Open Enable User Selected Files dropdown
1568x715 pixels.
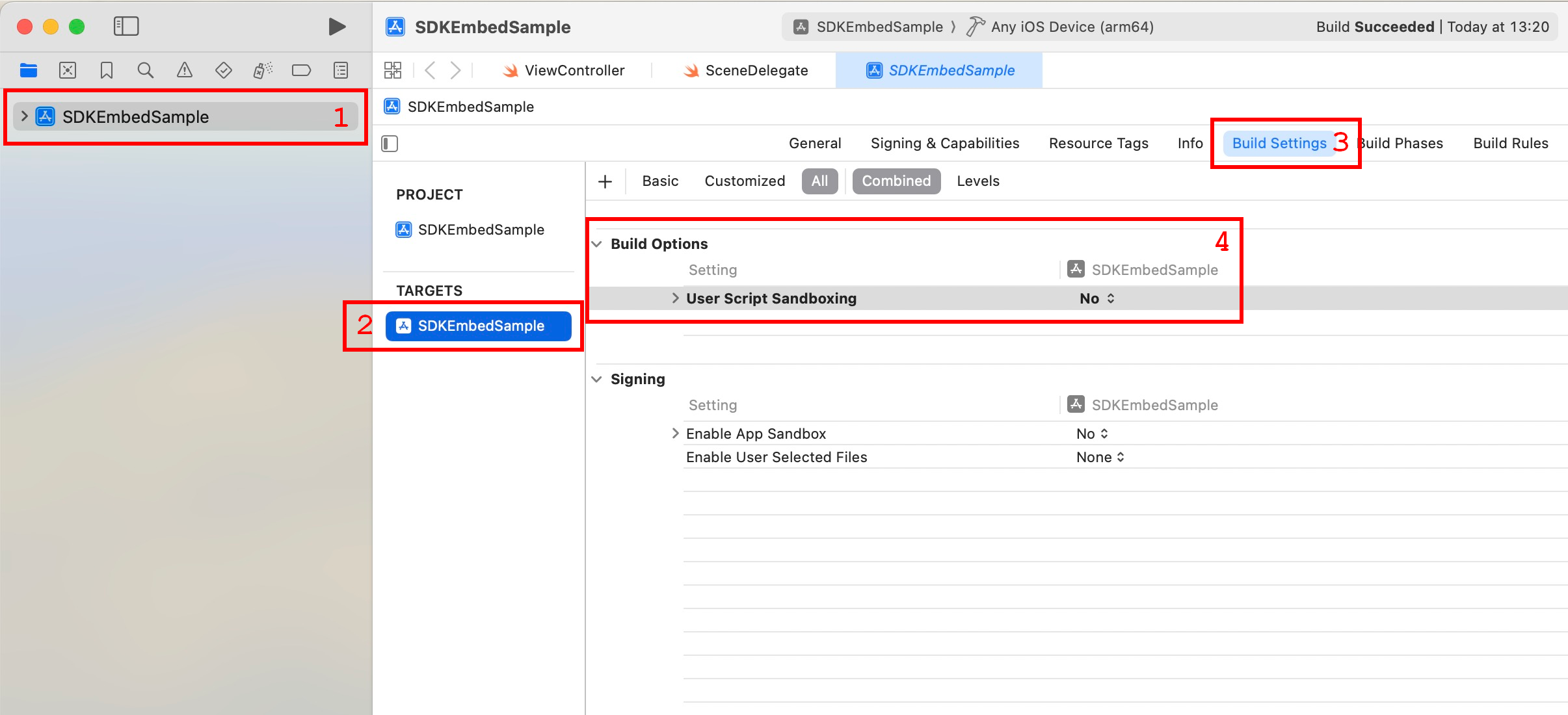(x=1100, y=457)
